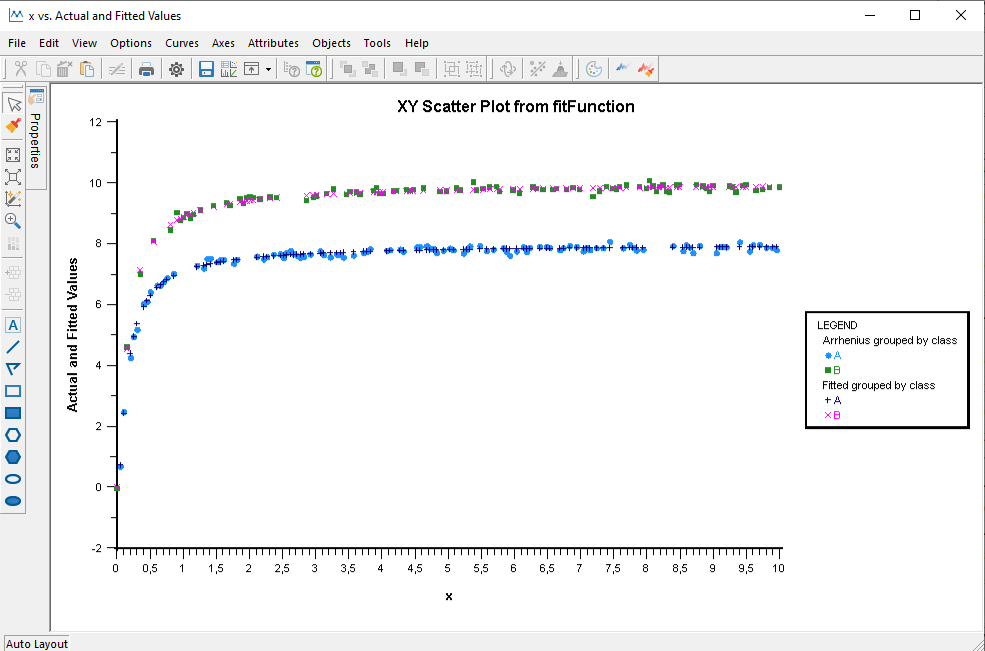Select the outlined rectangle tool
Image resolution: width=985 pixels, height=651 pixels.
[x=13, y=391]
